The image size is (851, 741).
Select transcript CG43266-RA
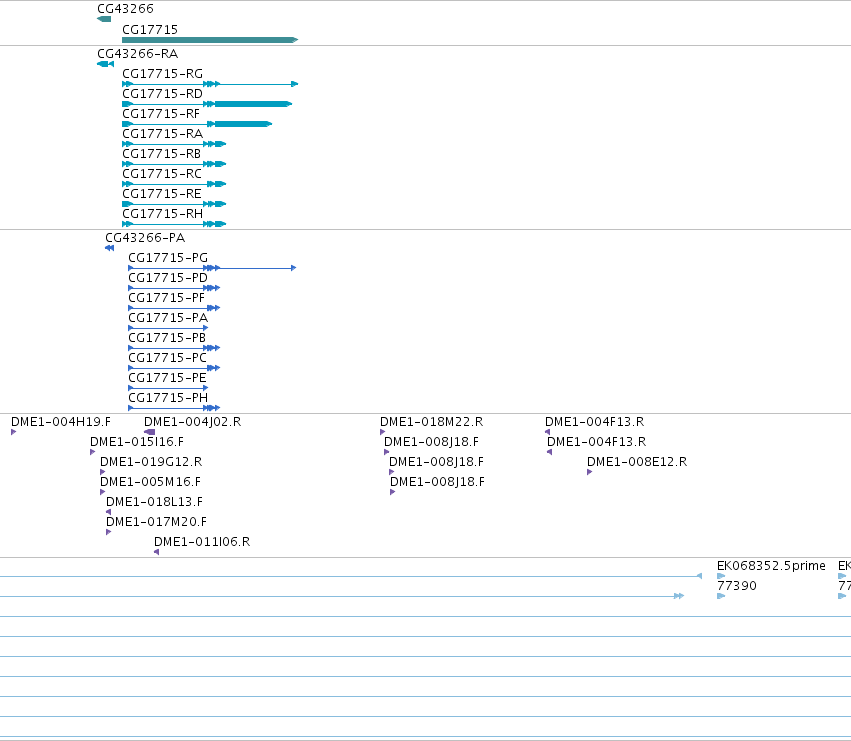(x=137, y=54)
